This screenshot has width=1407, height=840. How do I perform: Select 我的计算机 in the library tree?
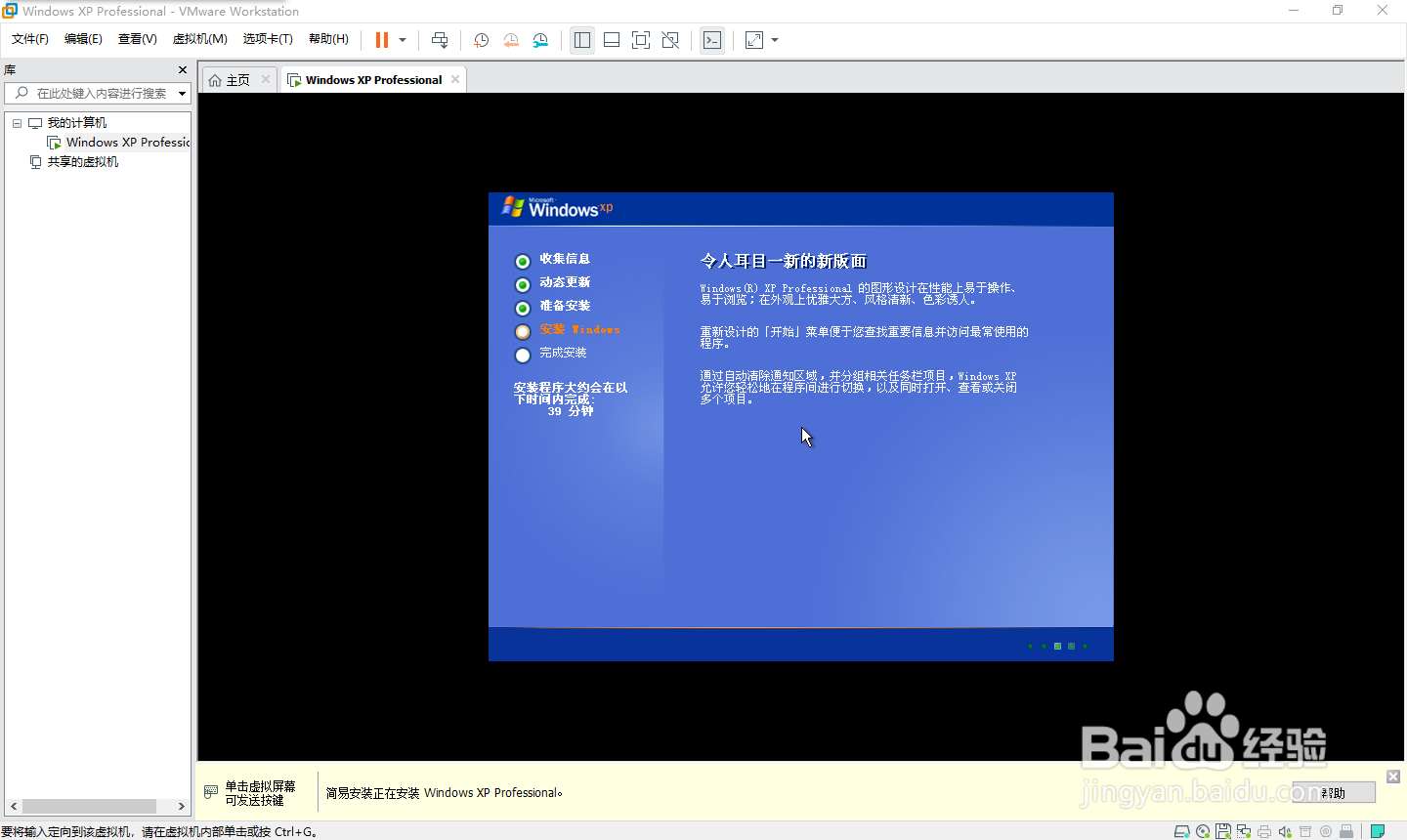[x=77, y=123]
